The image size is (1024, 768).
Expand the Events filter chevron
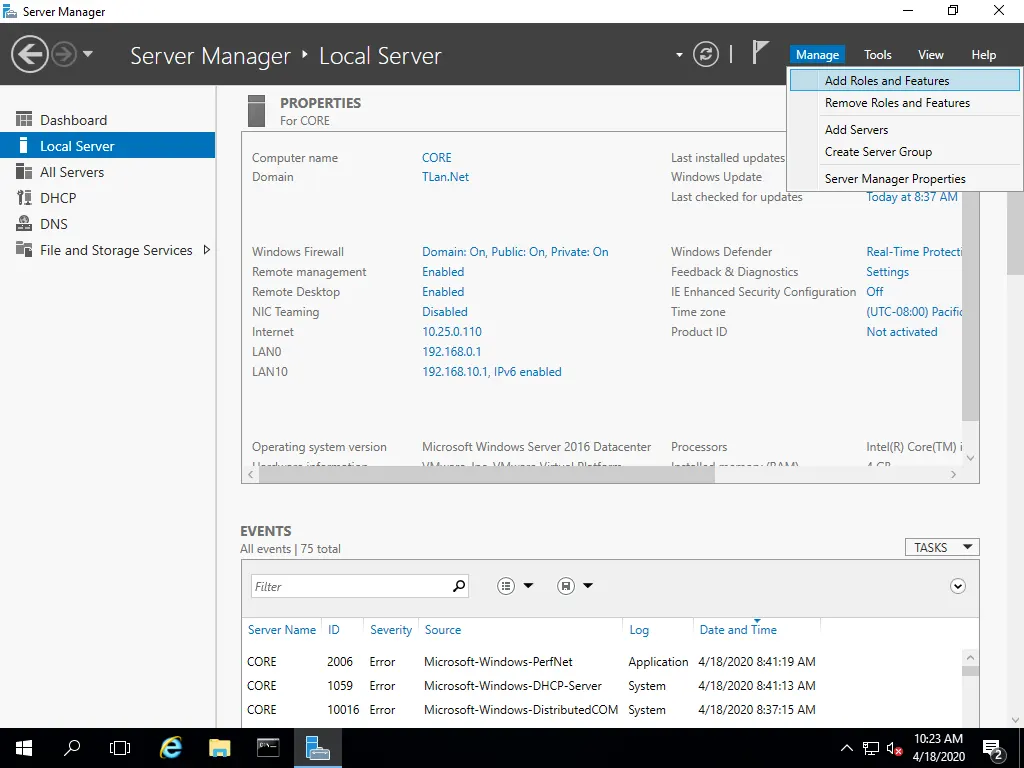(957, 586)
